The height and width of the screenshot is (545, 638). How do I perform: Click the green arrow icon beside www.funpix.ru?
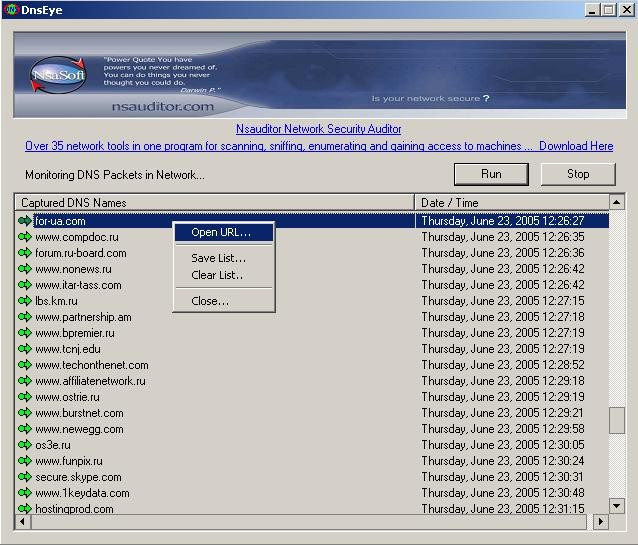click(25, 461)
